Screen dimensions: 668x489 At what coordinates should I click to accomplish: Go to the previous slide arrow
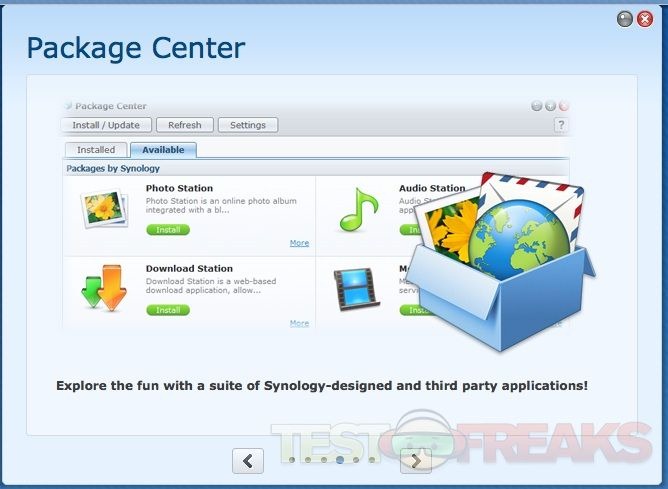(248, 460)
